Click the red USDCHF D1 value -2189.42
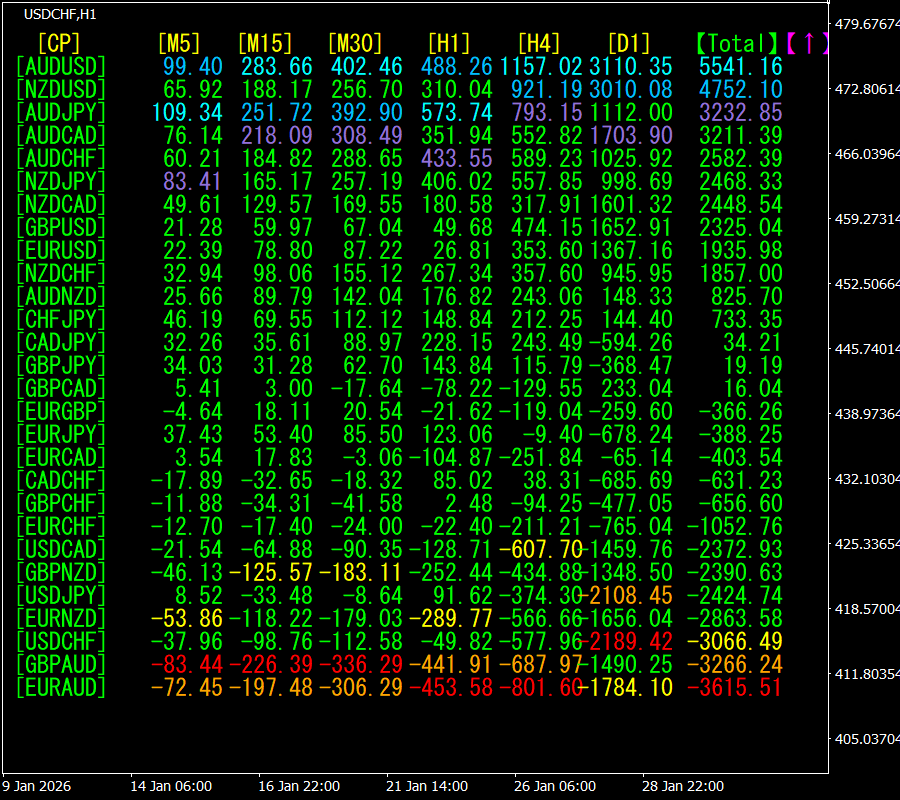Screen dimensions: 900x800 [x=631, y=641]
